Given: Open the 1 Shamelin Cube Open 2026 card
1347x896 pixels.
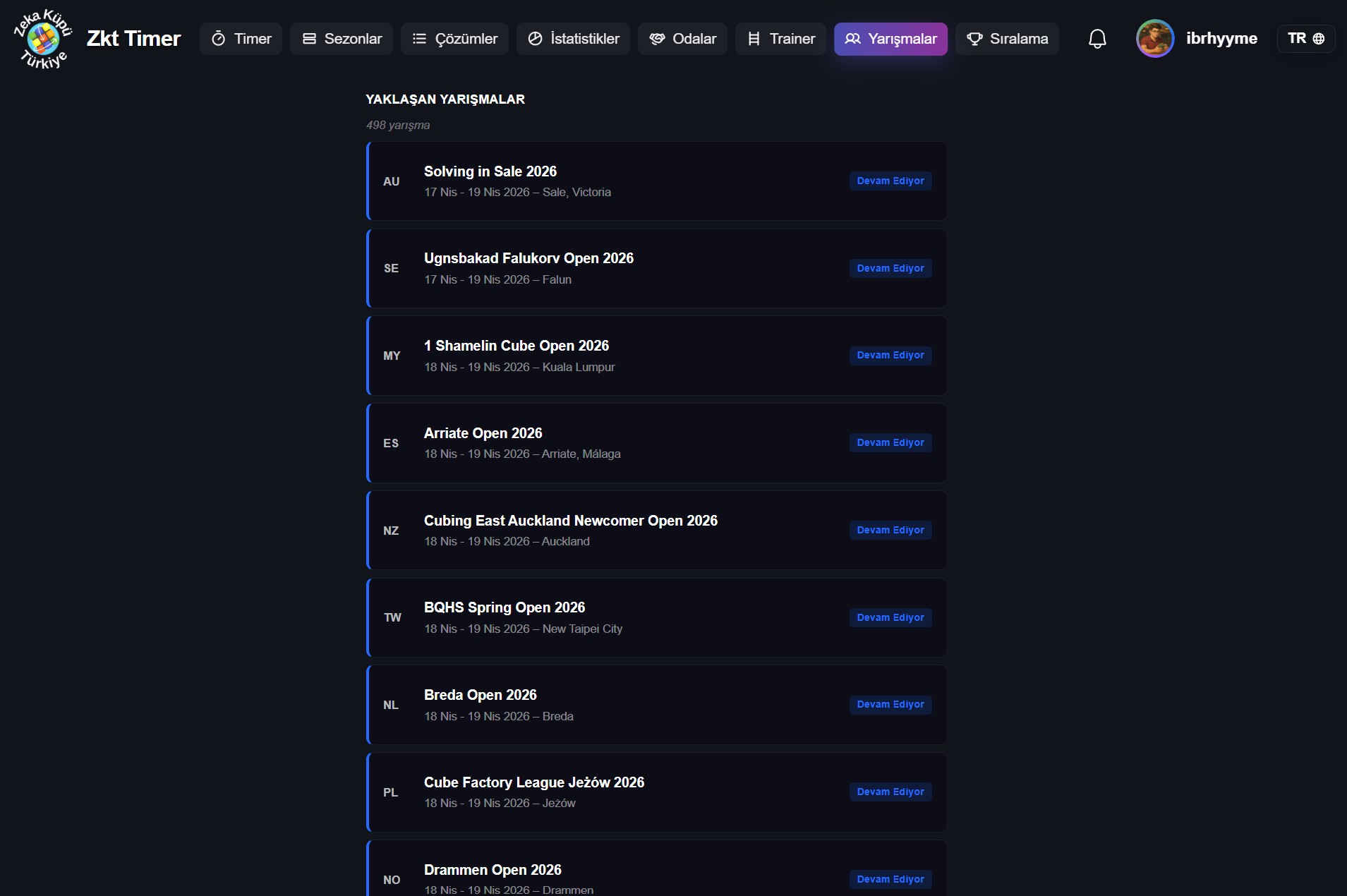Looking at the screenshot, I should tap(516, 345).
